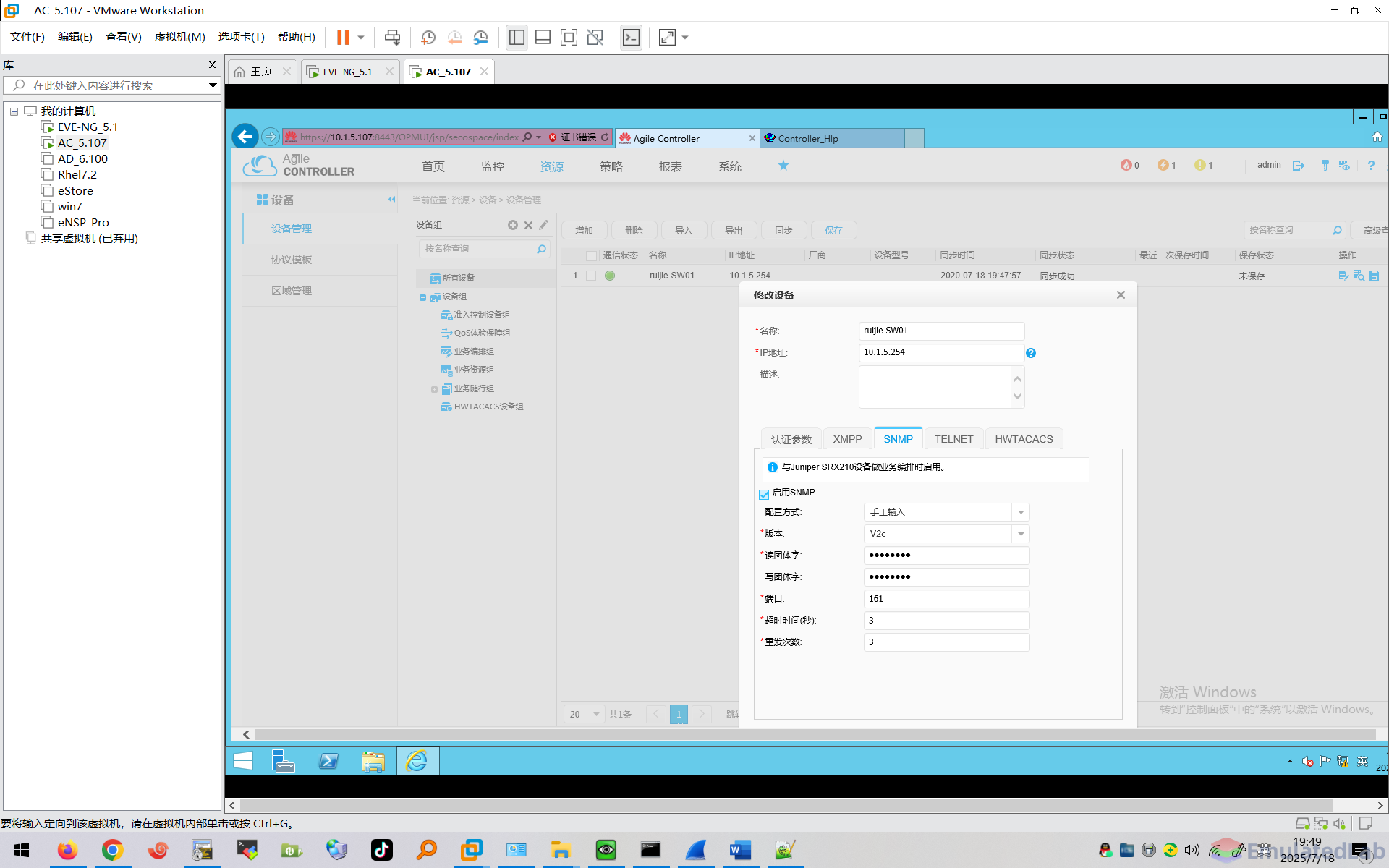Switch to the HWTACACS tab
The height and width of the screenshot is (868, 1389).
pyautogui.click(x=1024, y=439)
